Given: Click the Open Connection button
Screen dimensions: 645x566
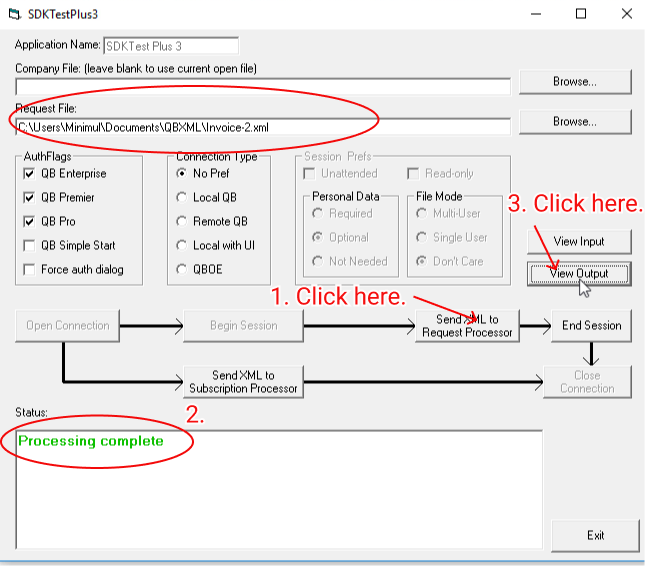Looking at the screenshot, I should (x=67, y=326).
